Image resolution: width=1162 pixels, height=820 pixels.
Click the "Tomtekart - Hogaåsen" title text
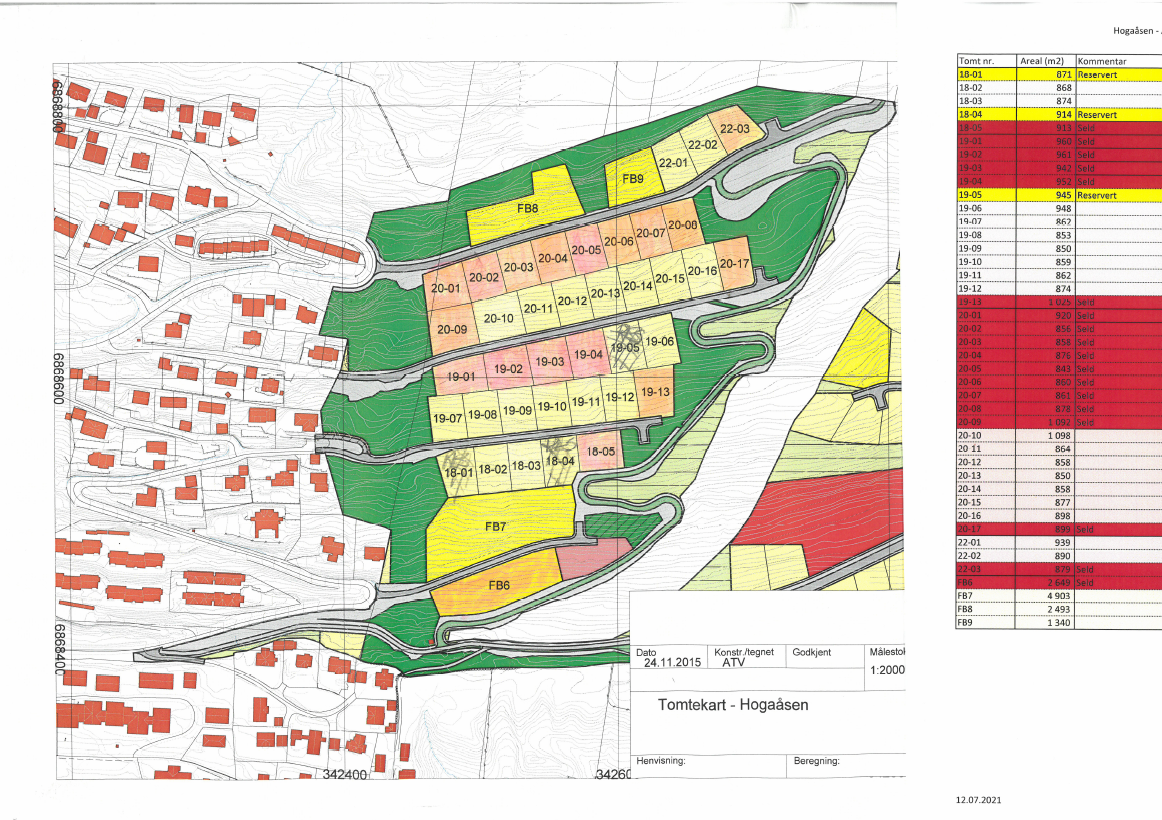[x=732, y=704]
